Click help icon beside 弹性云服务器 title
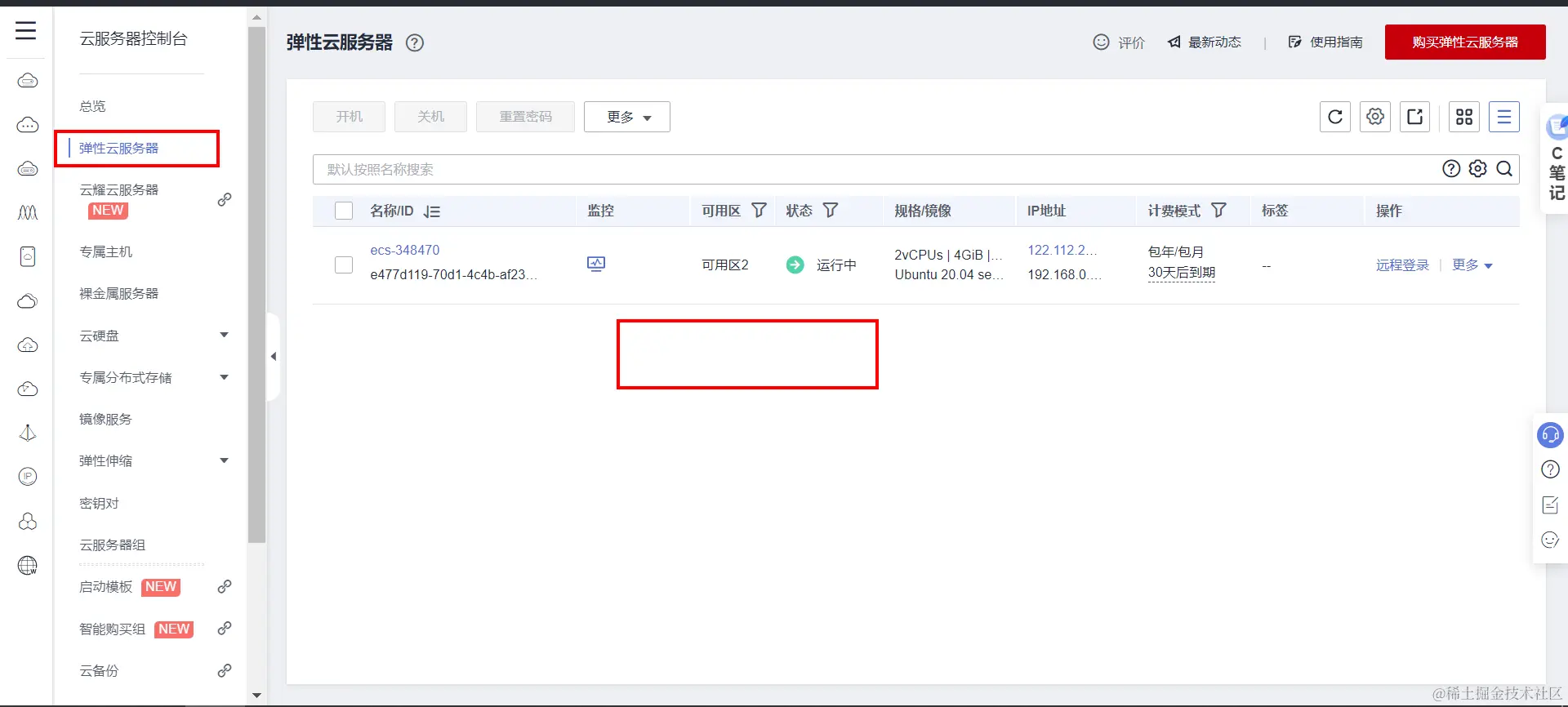This screenshot has height=707, width=1568. (415, 42)
